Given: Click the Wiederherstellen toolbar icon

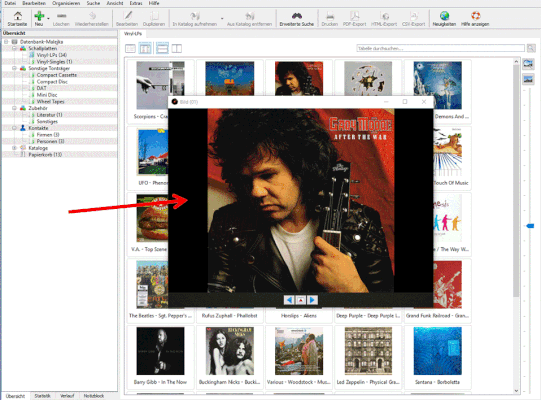Looking at the screenshot, I should [x=92, y=16].
